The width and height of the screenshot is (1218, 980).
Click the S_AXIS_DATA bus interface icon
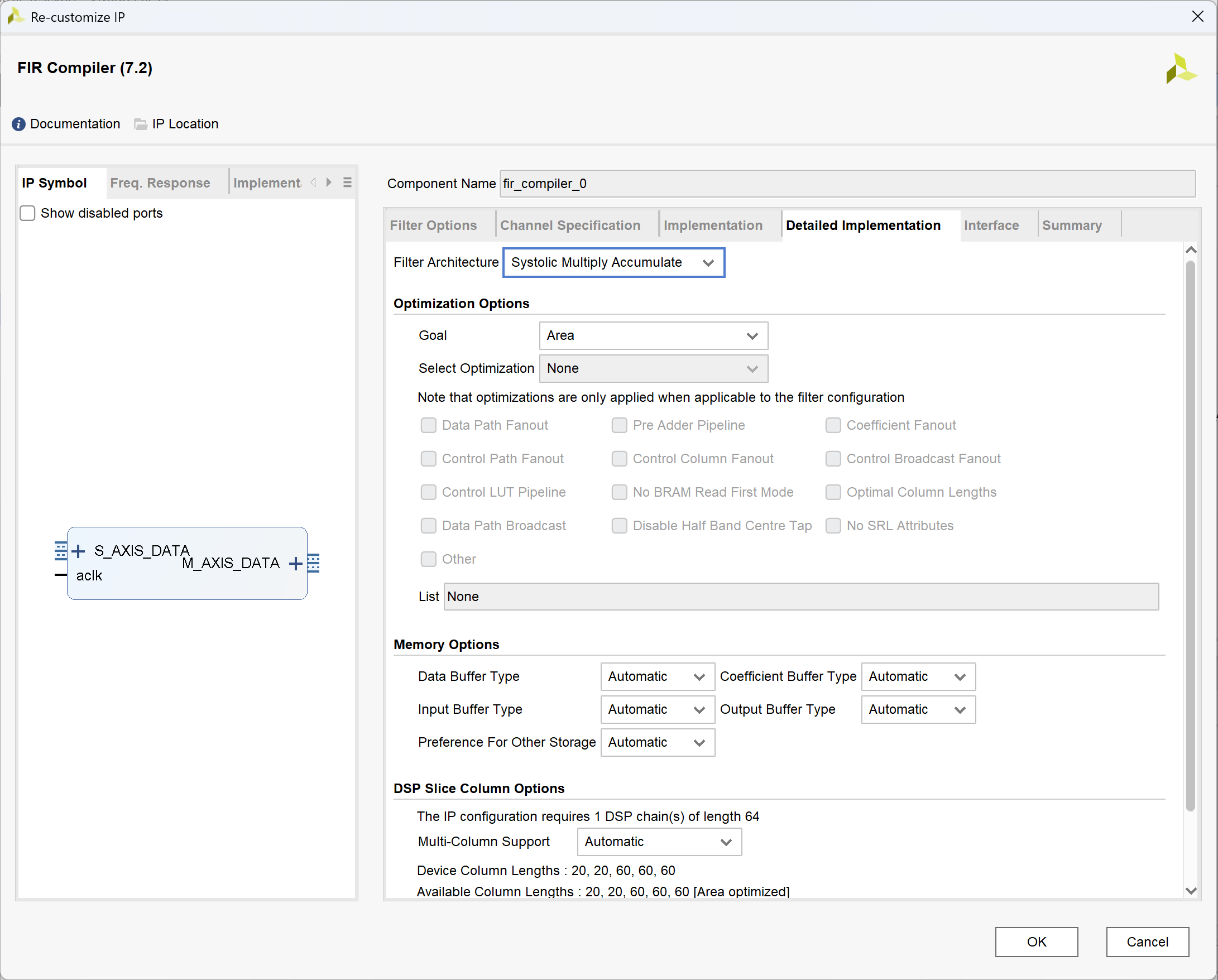tap(60, 550)
